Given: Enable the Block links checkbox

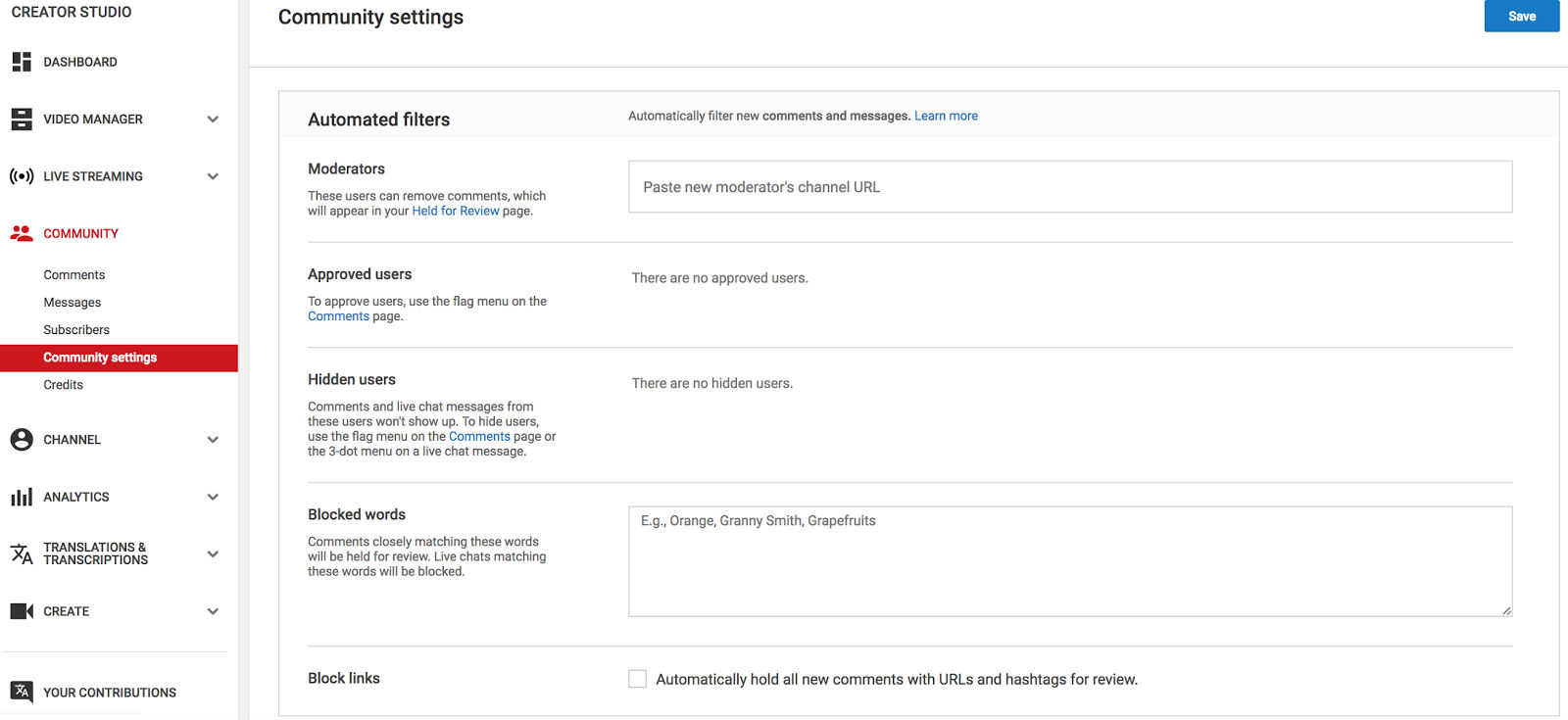Looking at the screenshot, I should 637,679.
